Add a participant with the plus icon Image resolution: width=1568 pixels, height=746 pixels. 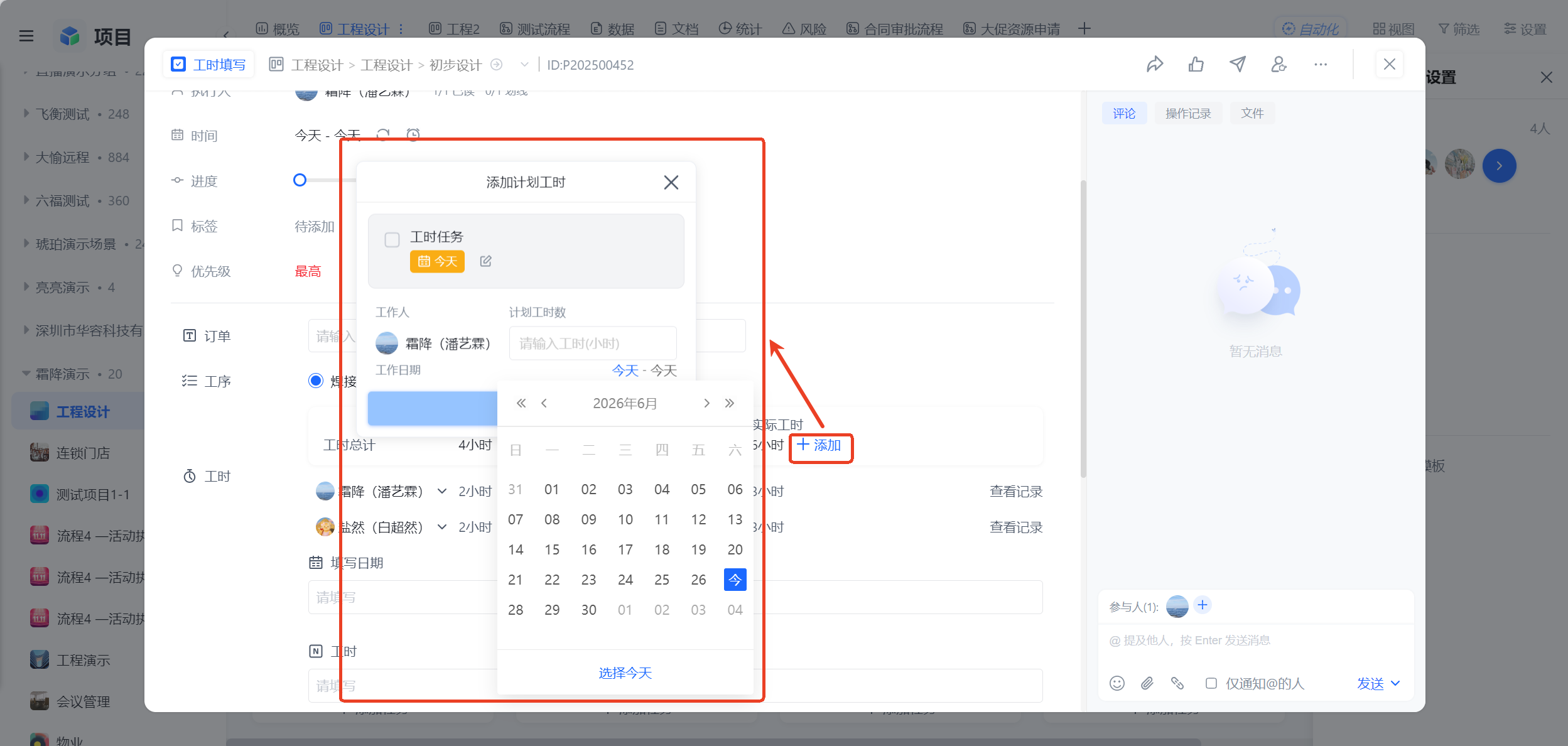[x=1203, y=605]
